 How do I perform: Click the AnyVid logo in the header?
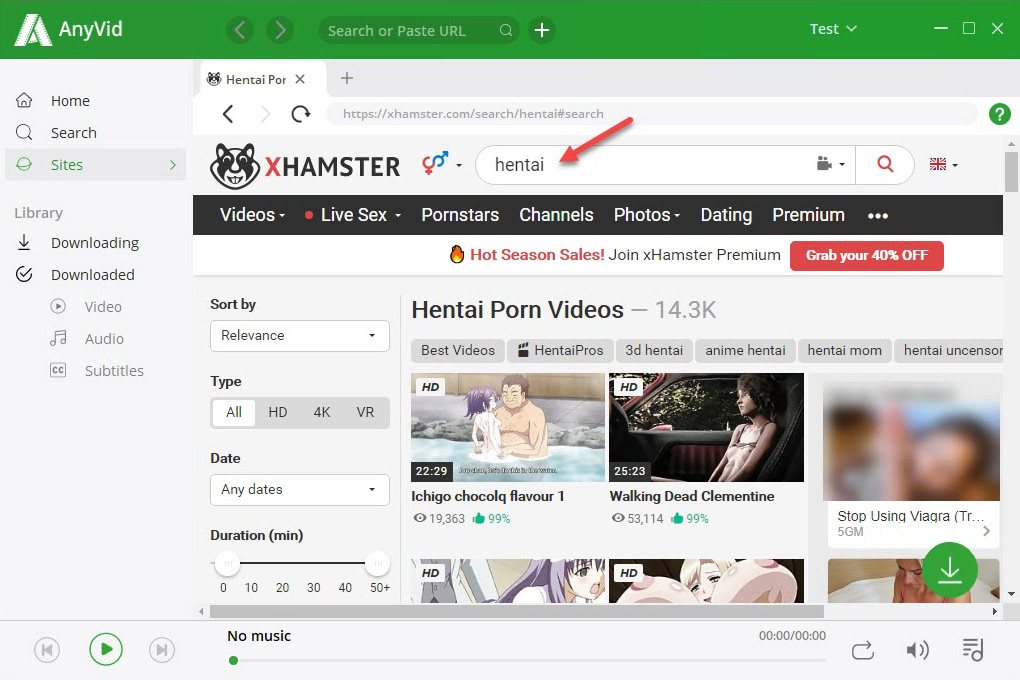tap(69, 30)
